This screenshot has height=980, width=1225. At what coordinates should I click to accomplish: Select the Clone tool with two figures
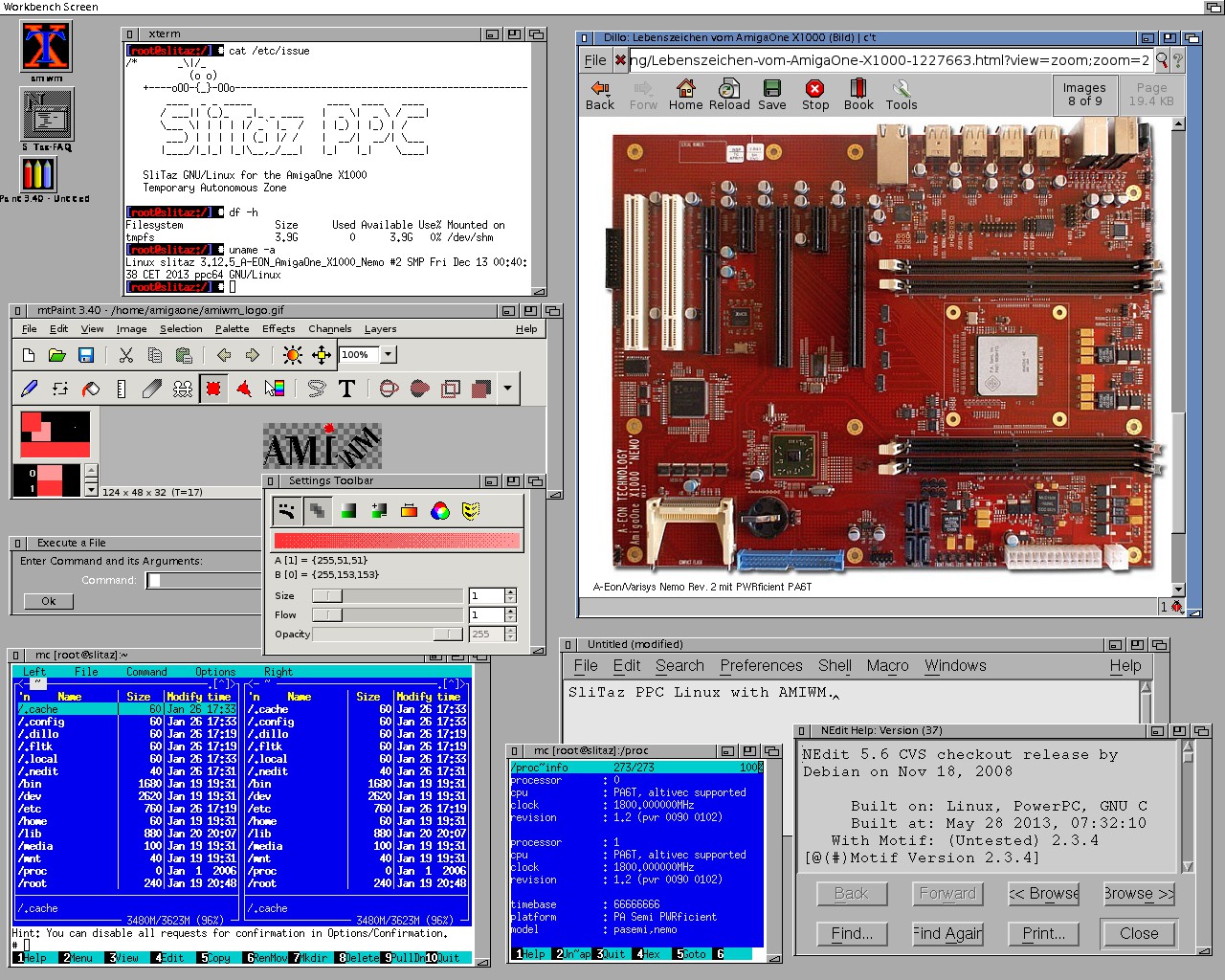[183, 389]
